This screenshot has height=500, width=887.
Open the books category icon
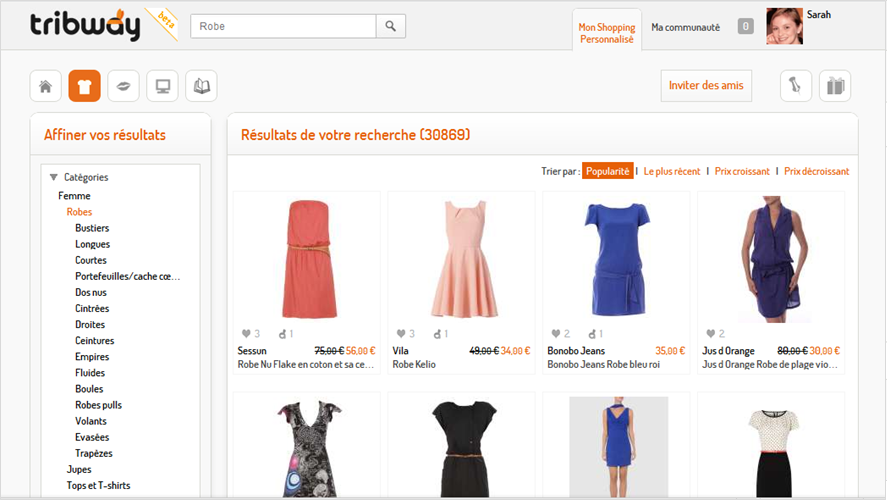201,86
